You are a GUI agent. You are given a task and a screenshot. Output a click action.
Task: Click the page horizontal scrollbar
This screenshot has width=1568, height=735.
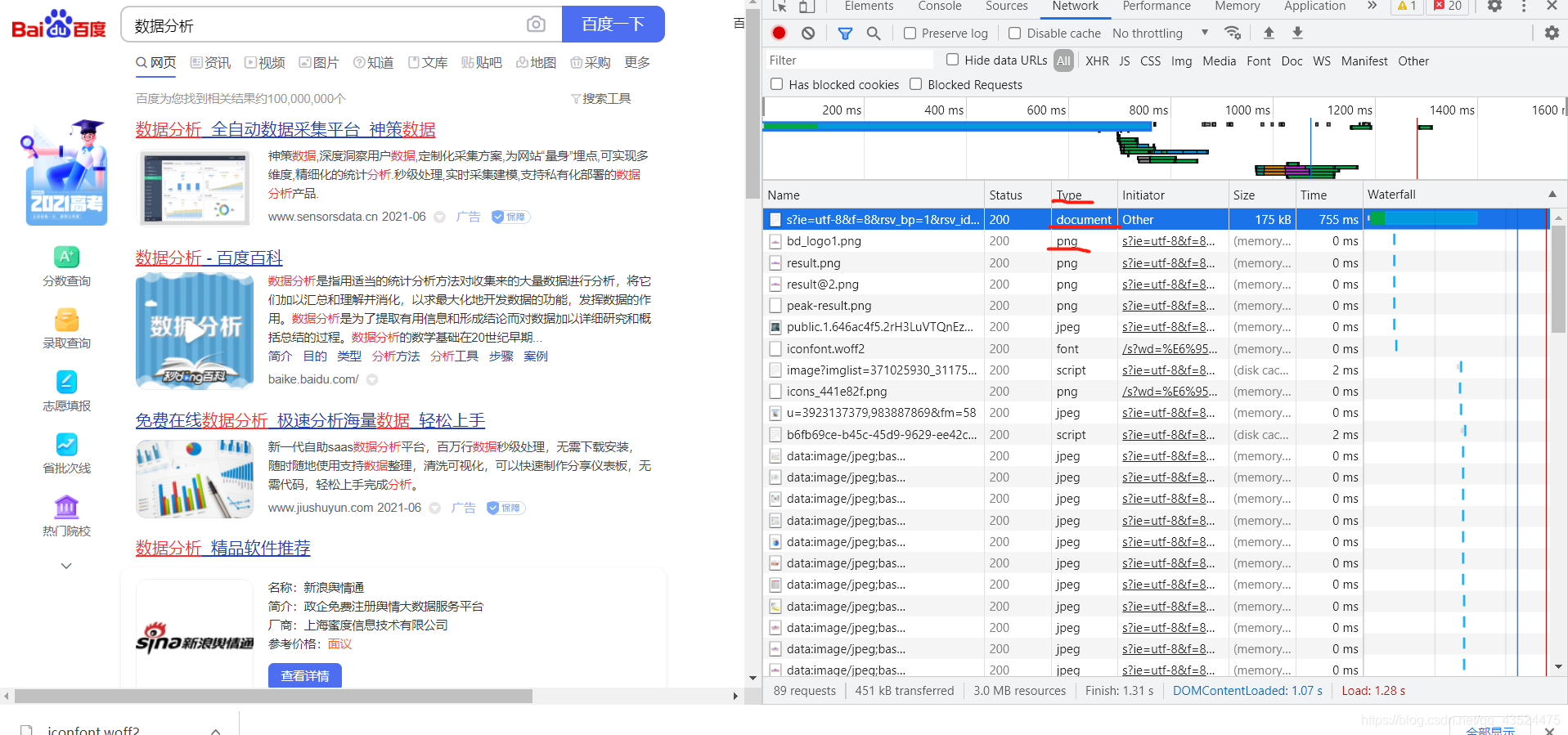click(273, 696)
